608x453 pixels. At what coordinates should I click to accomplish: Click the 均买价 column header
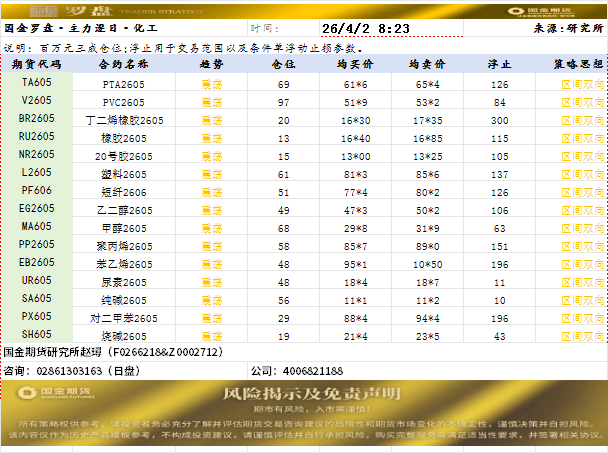pyautogui.click(x=355, y=64)
